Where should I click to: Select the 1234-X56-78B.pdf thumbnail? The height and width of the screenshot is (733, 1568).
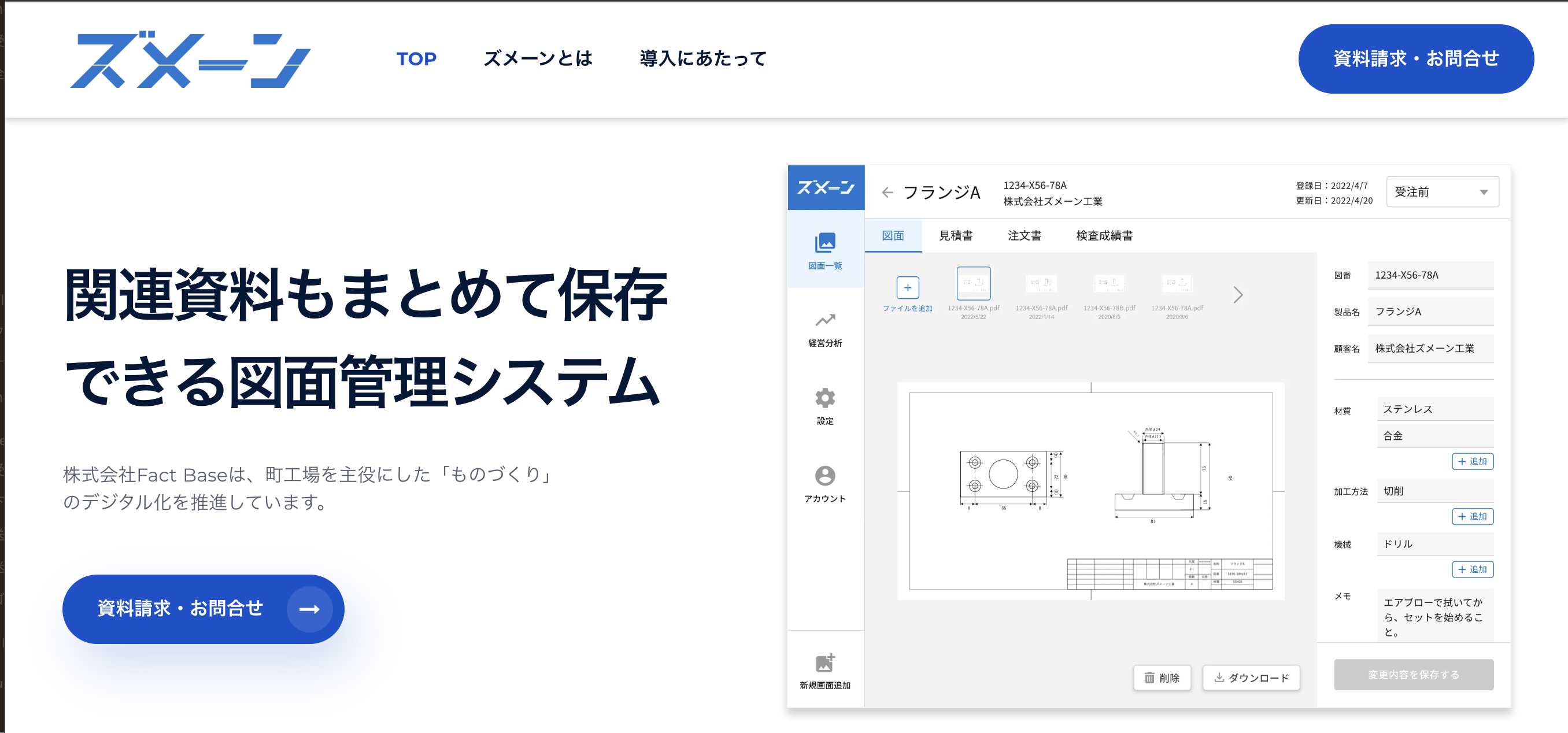(x=1109, y=283)
